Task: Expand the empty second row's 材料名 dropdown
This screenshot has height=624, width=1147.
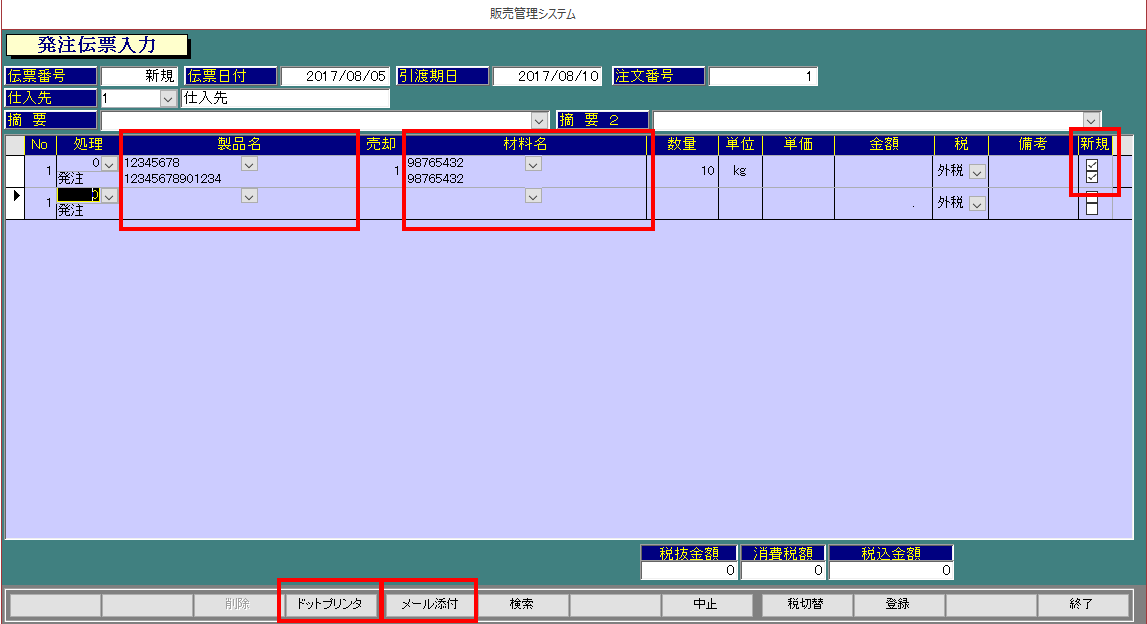Action: pos(533,196)
